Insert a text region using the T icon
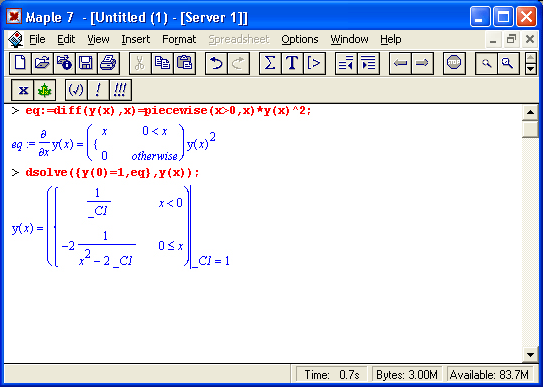Image resolution: width=543 pixels, height=387 pixels. click(292, 63)
